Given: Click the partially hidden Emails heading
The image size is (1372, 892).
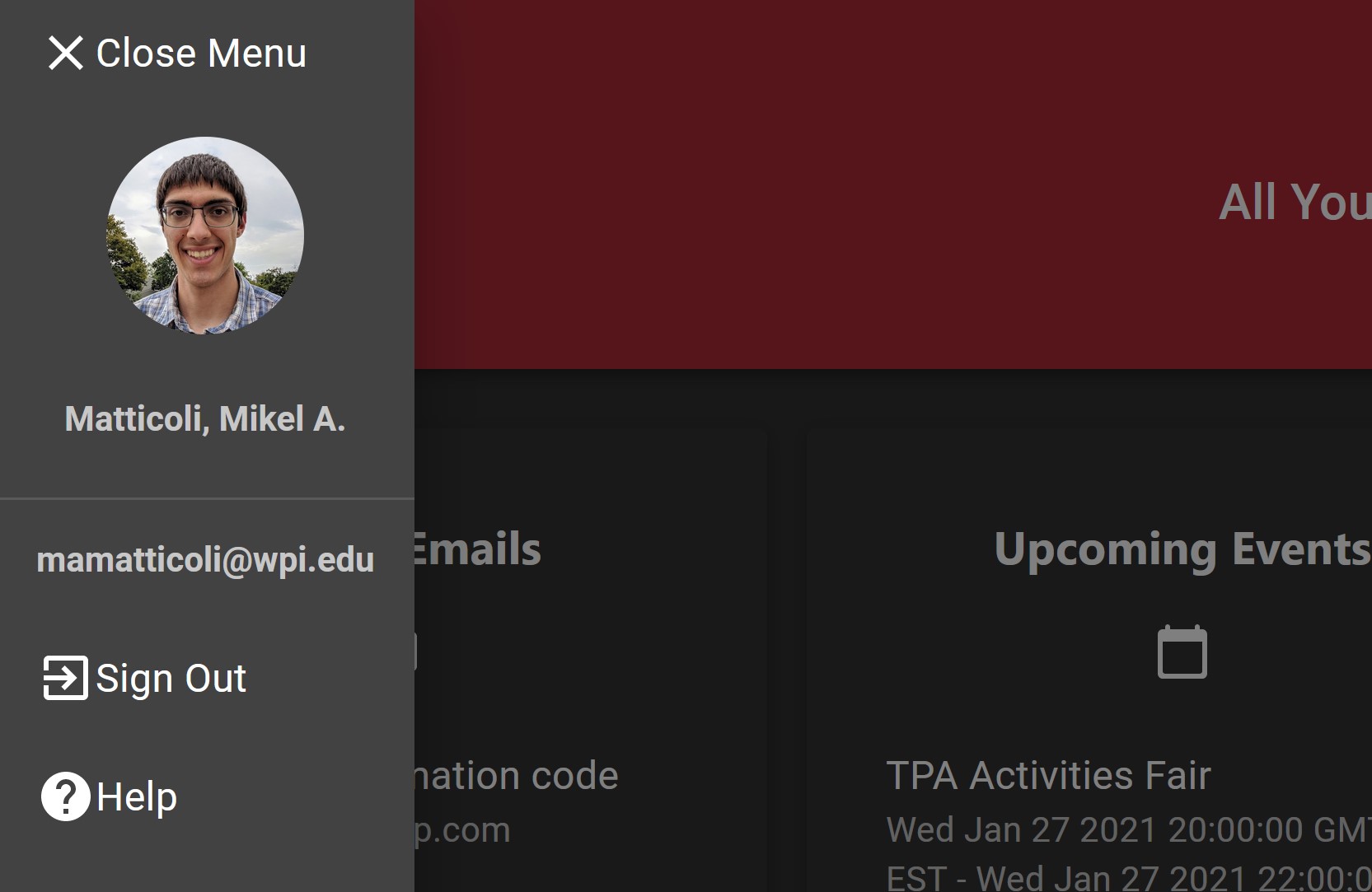Looking at the screenshot, I should 478,549.
